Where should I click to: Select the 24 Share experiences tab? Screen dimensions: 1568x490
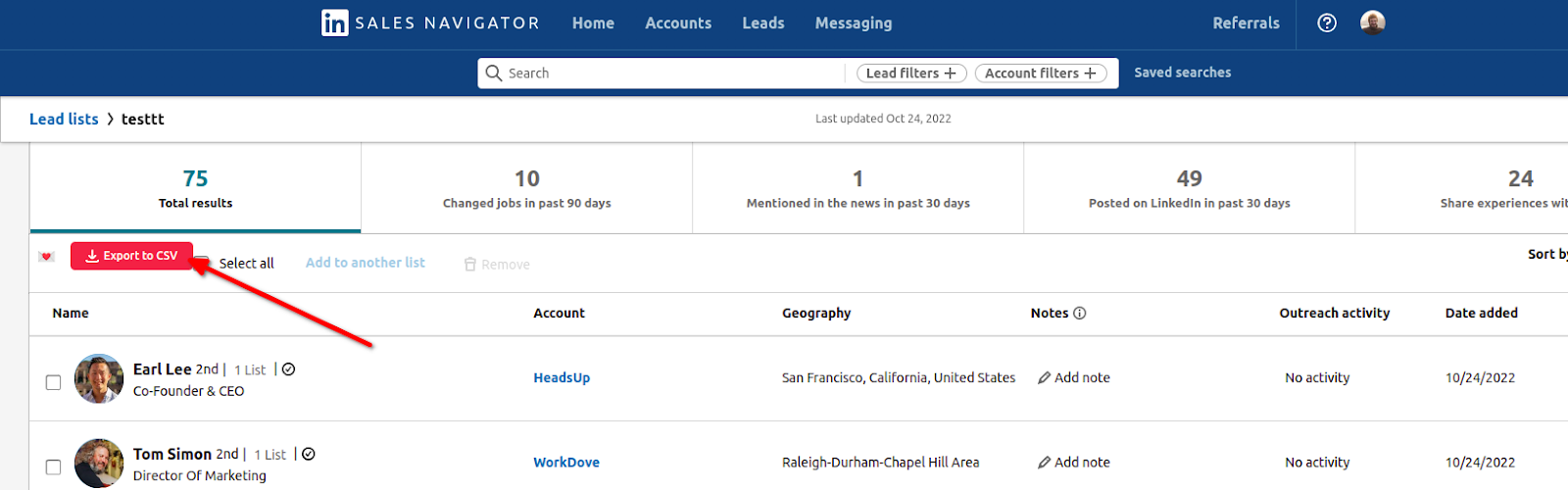pos(1462,188)
